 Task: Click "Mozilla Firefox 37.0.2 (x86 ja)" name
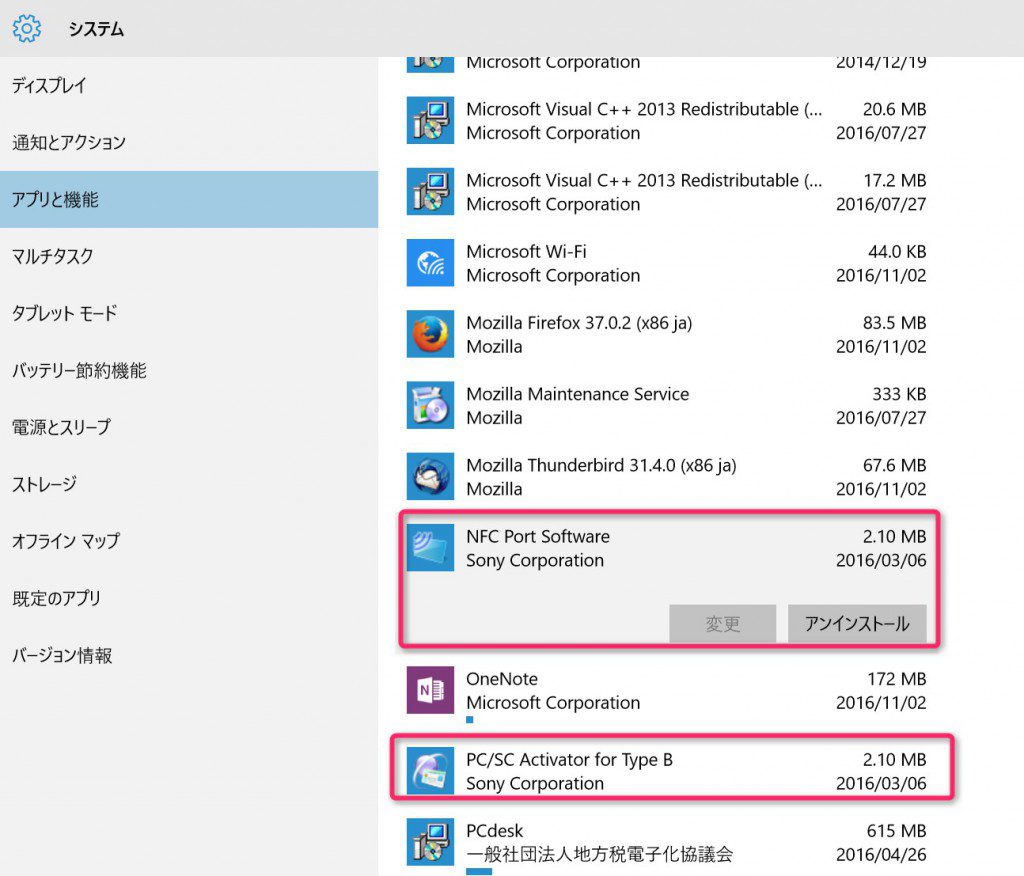tap(579, 323)
